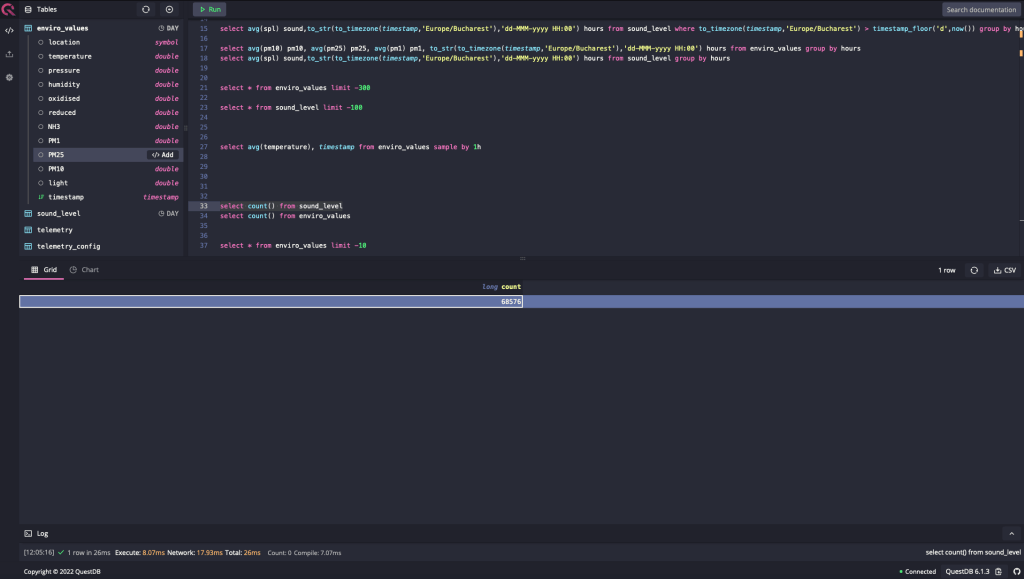Select the Grid tab

pyautogui.click(x=44, y=270)
